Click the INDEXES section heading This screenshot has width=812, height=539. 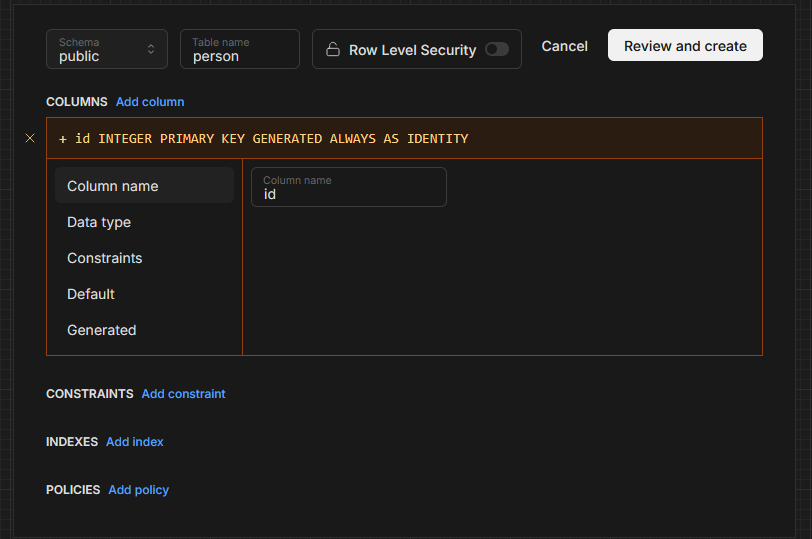(x=72, y=442)
